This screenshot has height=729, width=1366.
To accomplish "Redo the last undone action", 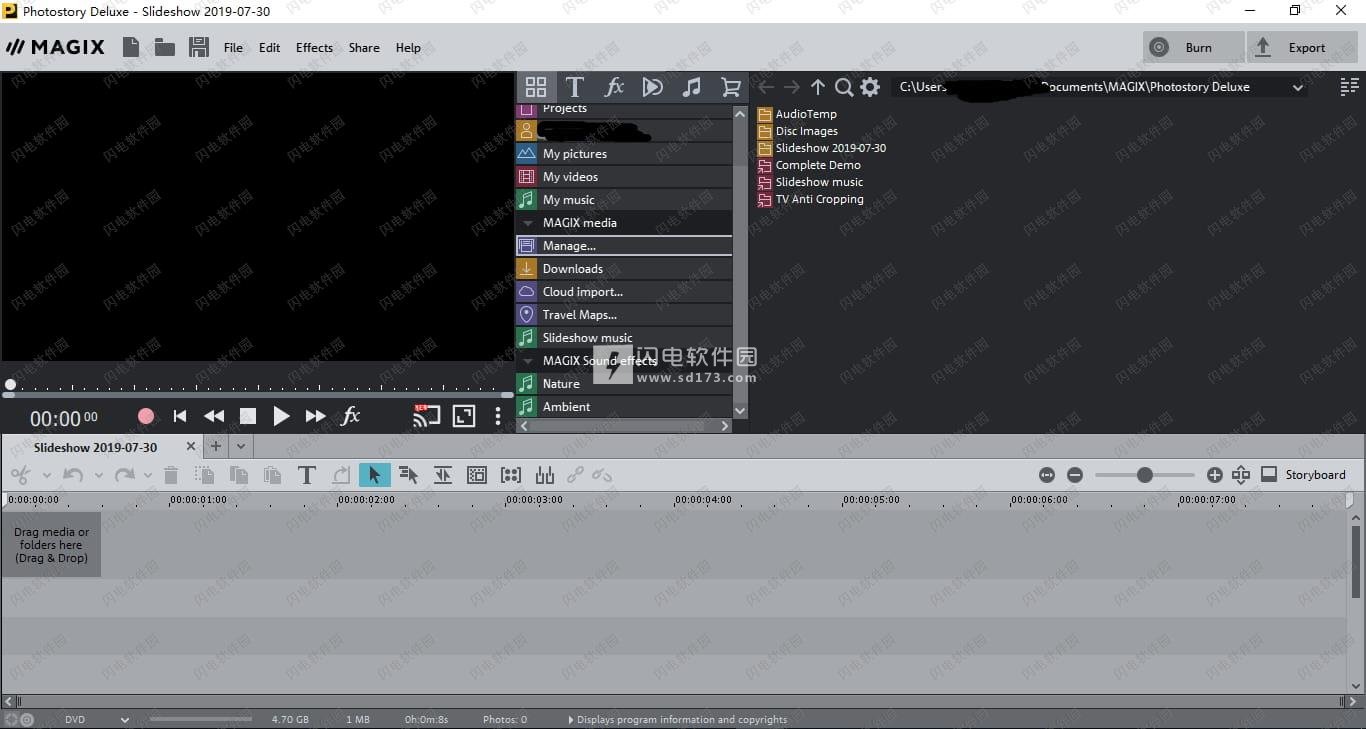I will pos(124,475).
